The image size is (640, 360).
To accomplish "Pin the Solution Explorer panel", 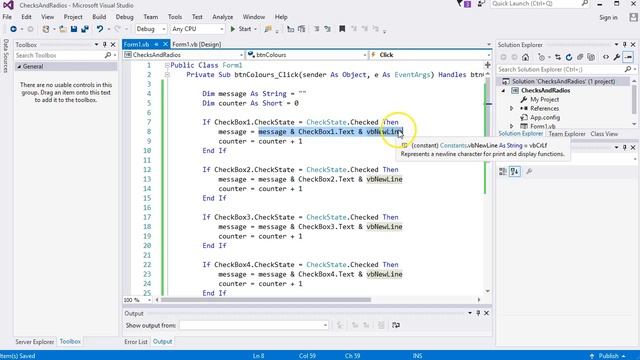I will point(624,44).
